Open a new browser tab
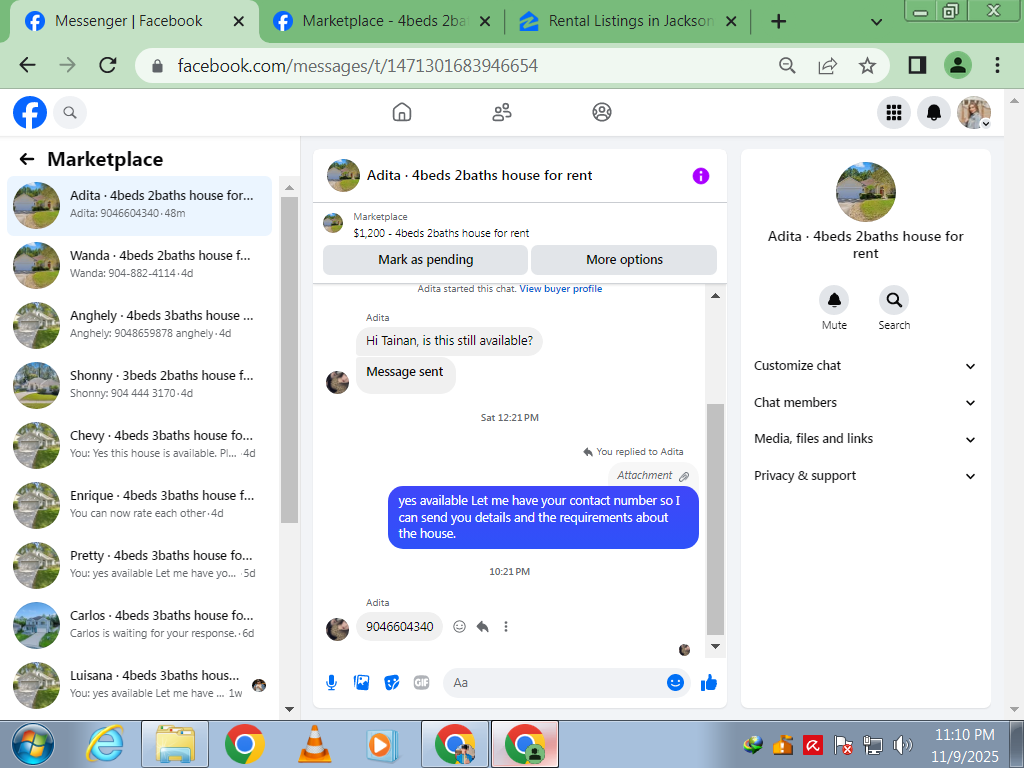 click(778, 22)
